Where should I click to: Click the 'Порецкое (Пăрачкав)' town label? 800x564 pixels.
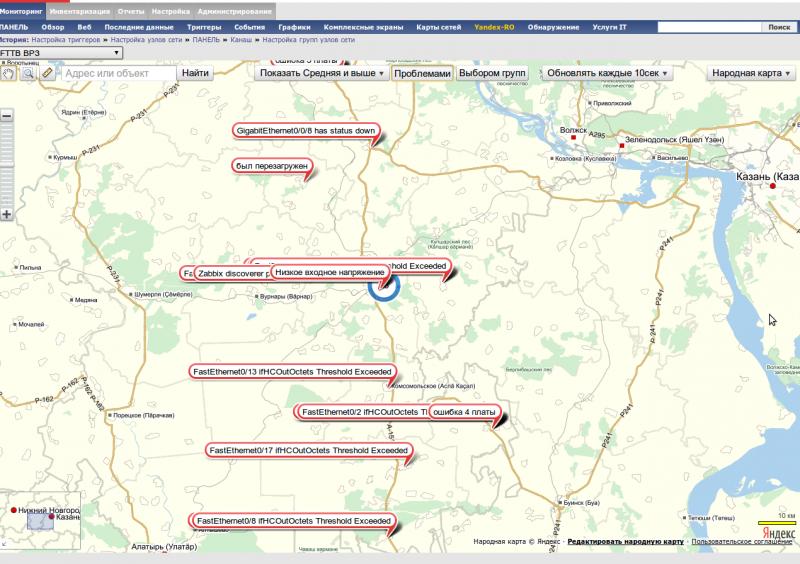coord(143,415)
